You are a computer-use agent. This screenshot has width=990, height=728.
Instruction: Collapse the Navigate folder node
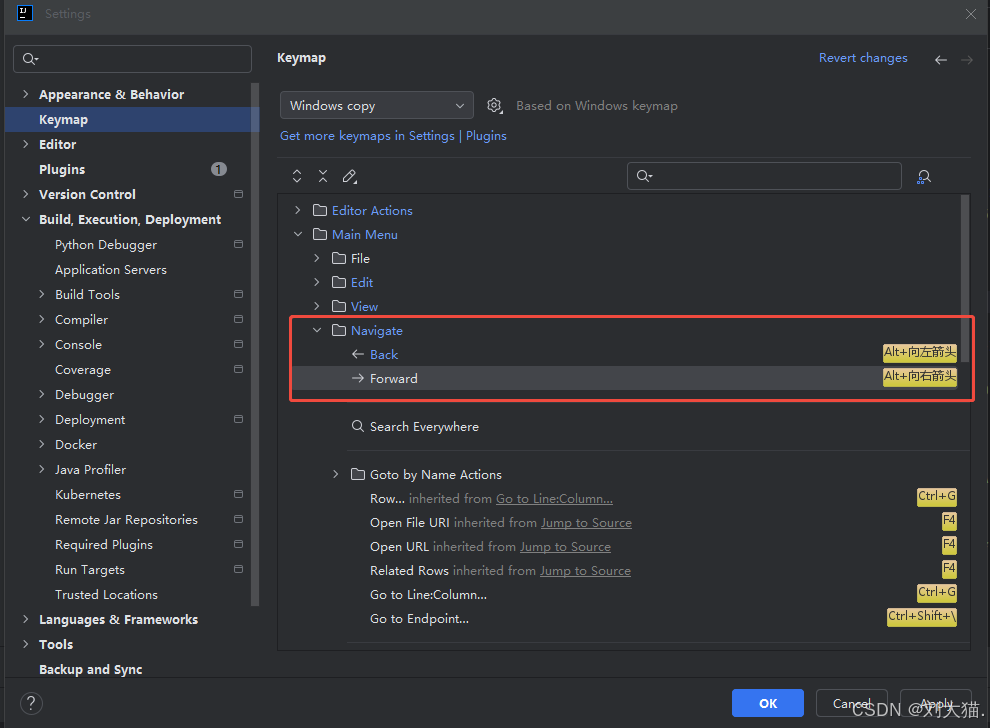(x=317, y=331)
